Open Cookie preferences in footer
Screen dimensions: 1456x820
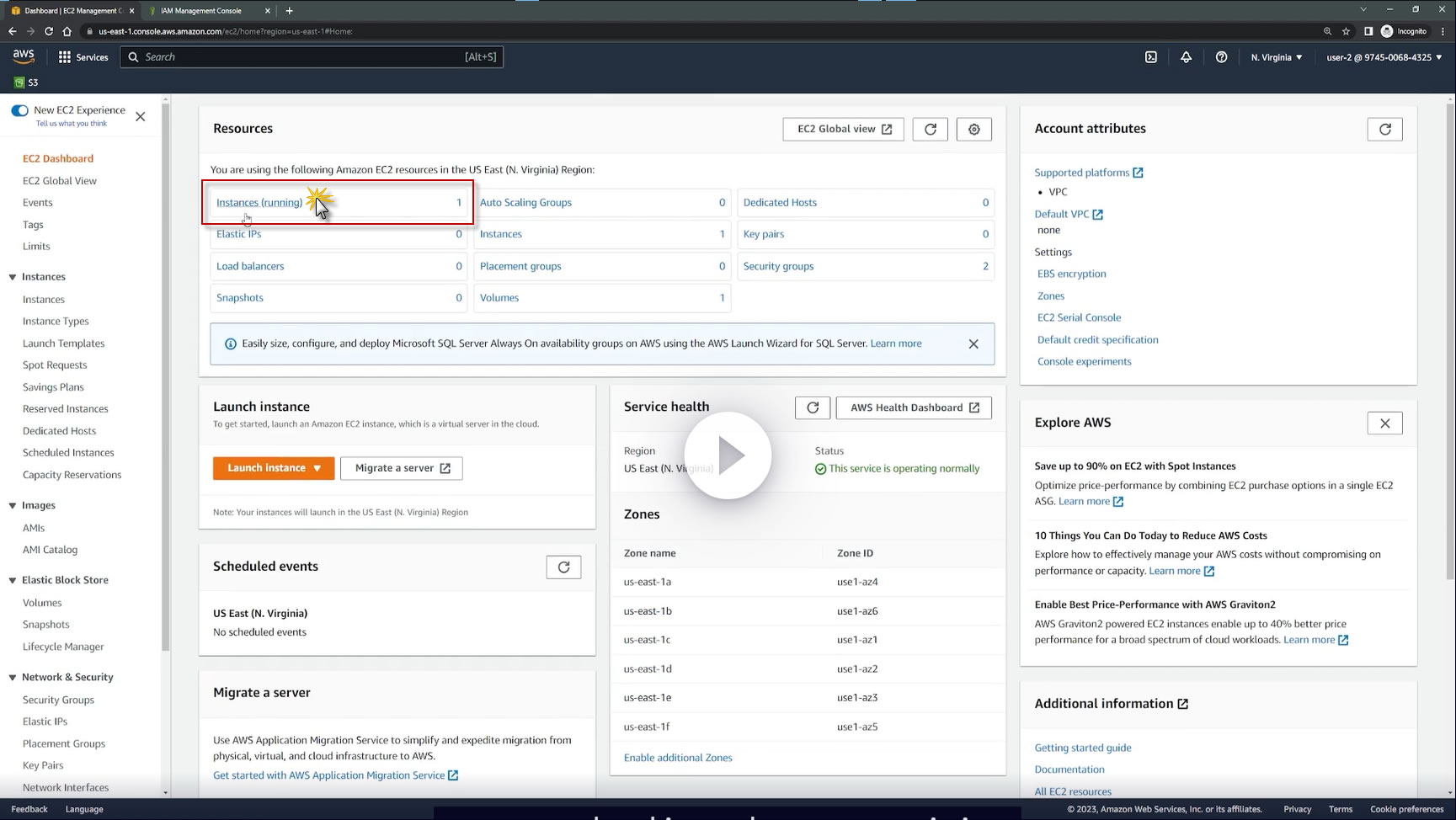[1407, 809]
